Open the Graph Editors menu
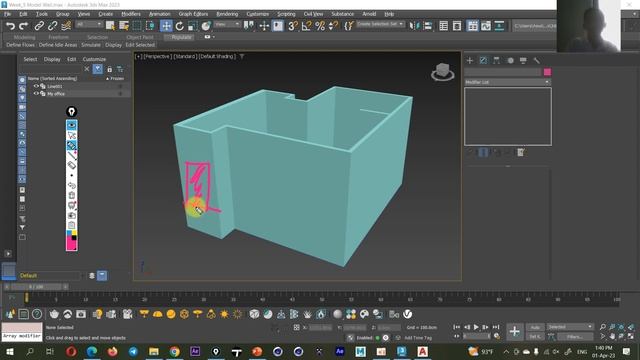The width and height of the screenshot is (640, 360). pos(193,14)
